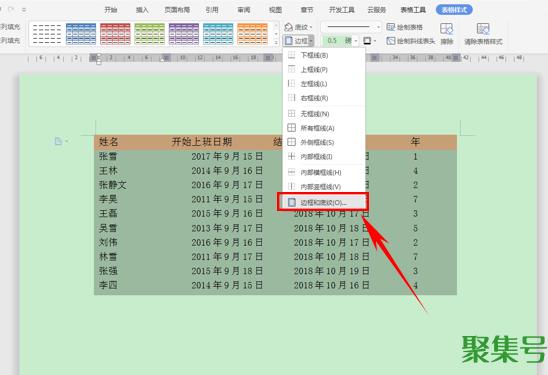The width and height of the screenshot is (548, 375).
Task: Click 清除表格样式 clear table style
Action: tap(483, 34)
